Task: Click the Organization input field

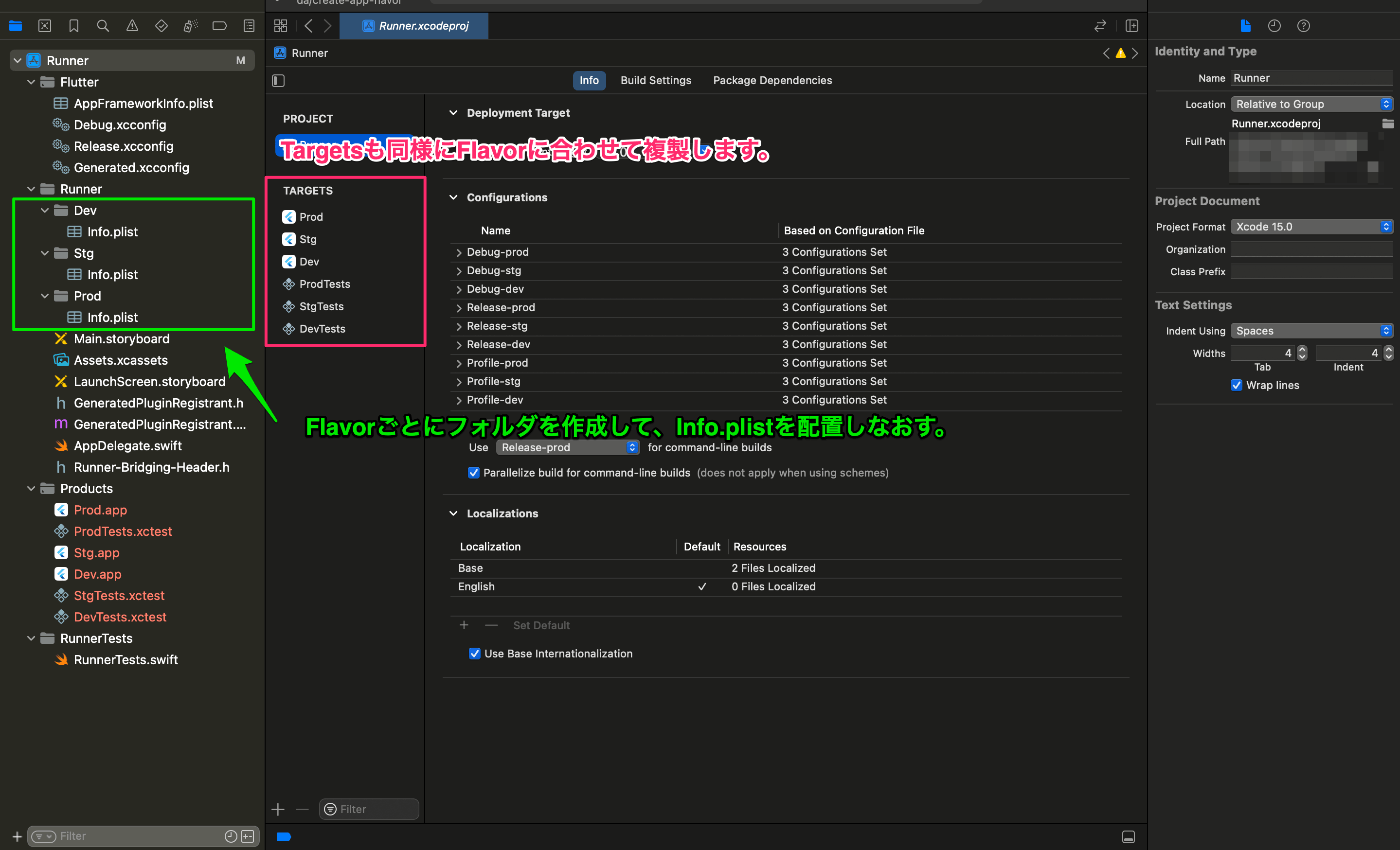Action: pos(1312,250)
